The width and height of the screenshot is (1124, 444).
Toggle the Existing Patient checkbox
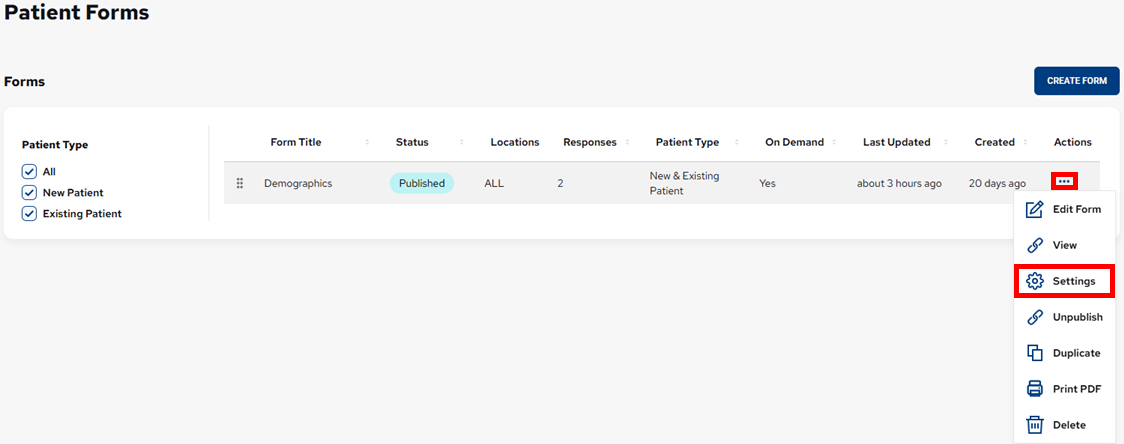pos(29,213)
